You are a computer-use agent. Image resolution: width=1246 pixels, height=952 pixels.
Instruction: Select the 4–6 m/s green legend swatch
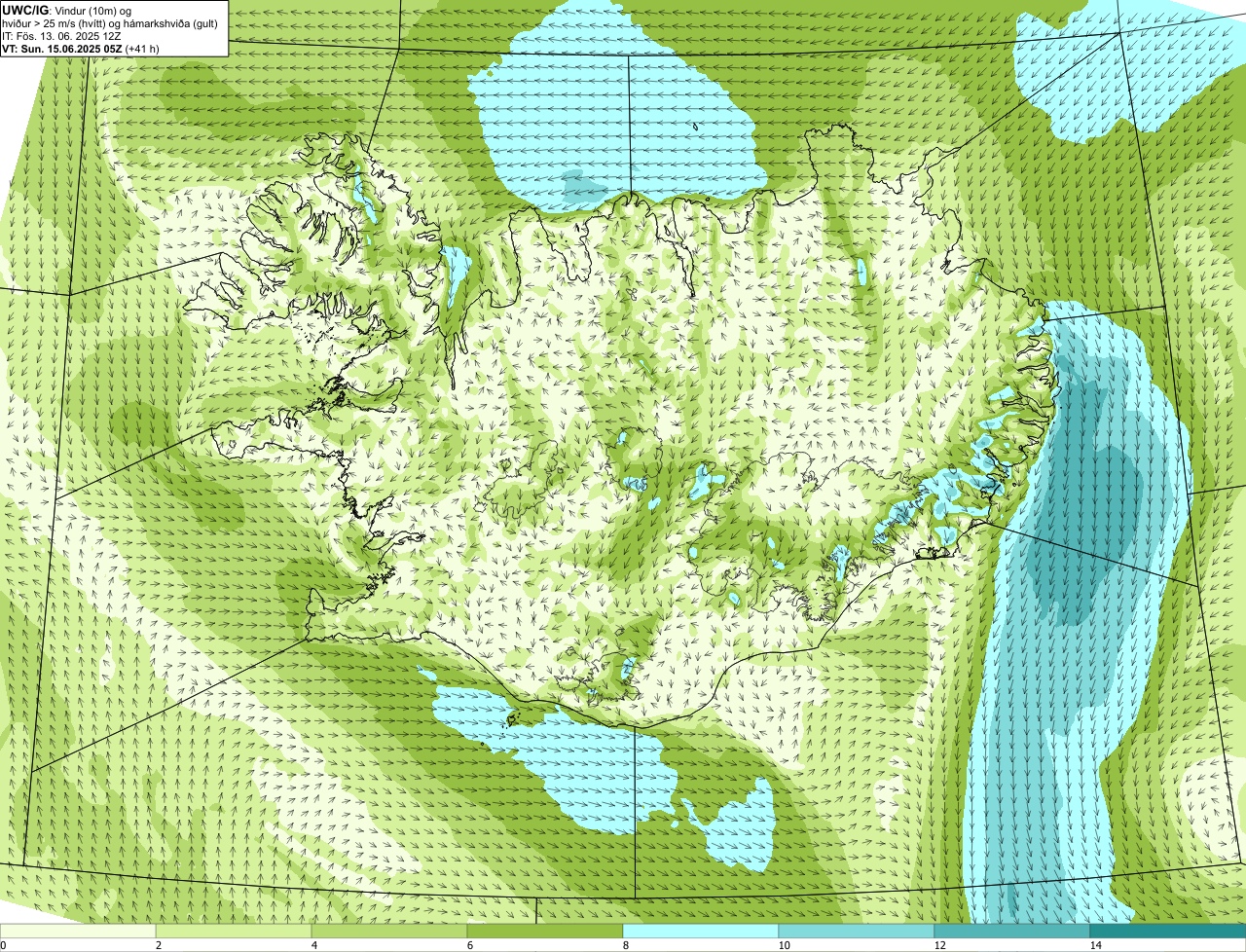tap(389, 932)
